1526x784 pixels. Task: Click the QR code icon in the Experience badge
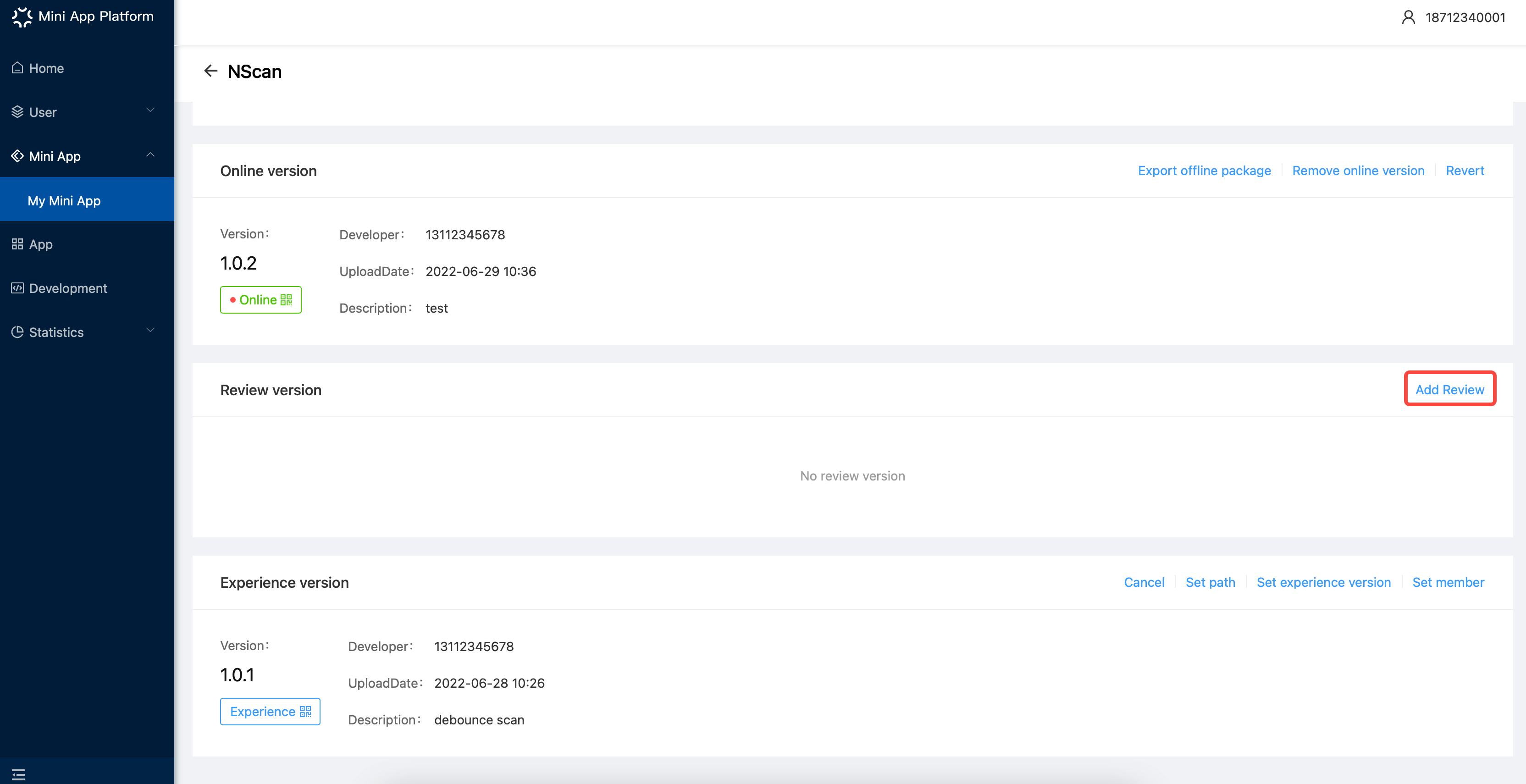pos(305,712)
